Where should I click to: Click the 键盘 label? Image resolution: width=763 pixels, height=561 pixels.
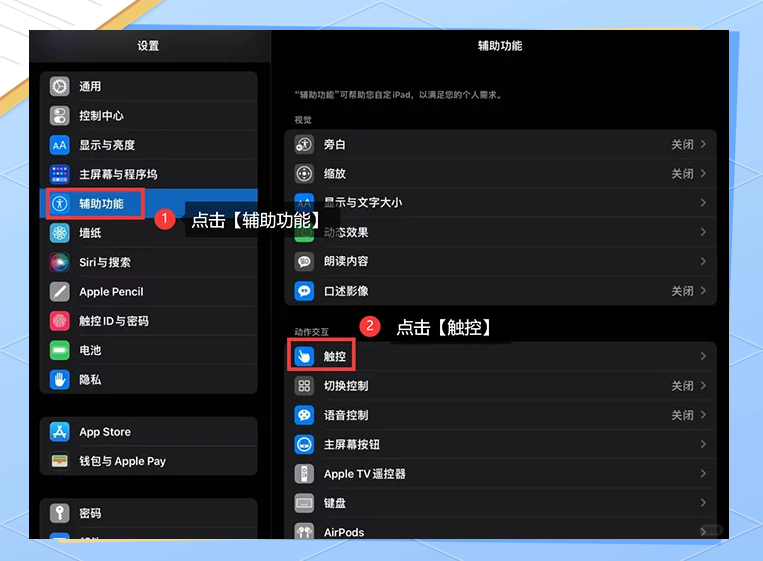coord(335,503)
